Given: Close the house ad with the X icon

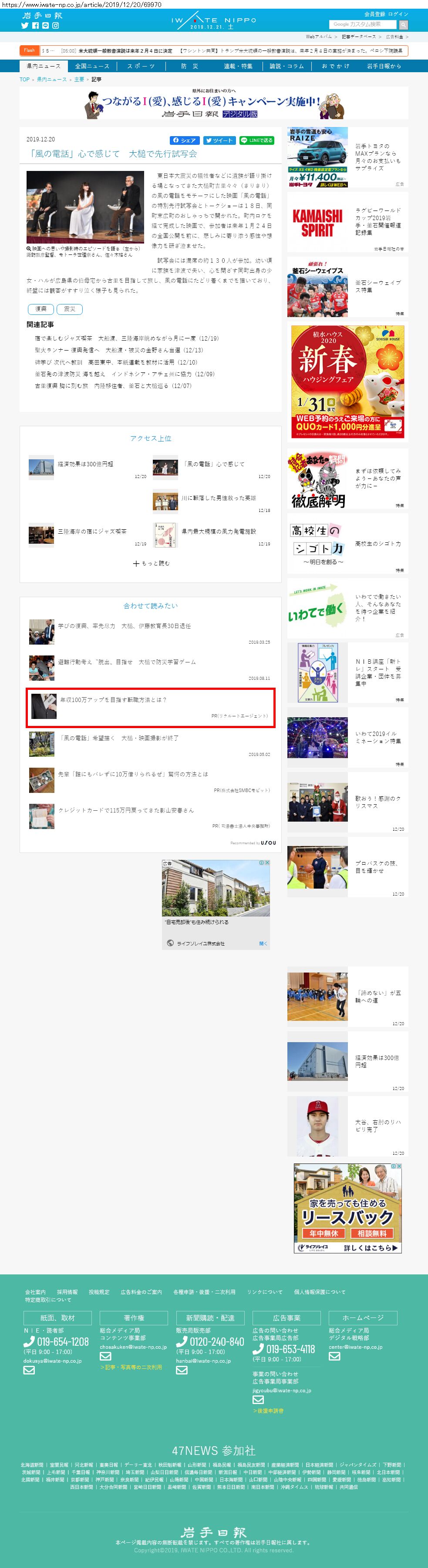Looking at the screenshot, I should tap(266, 863).
